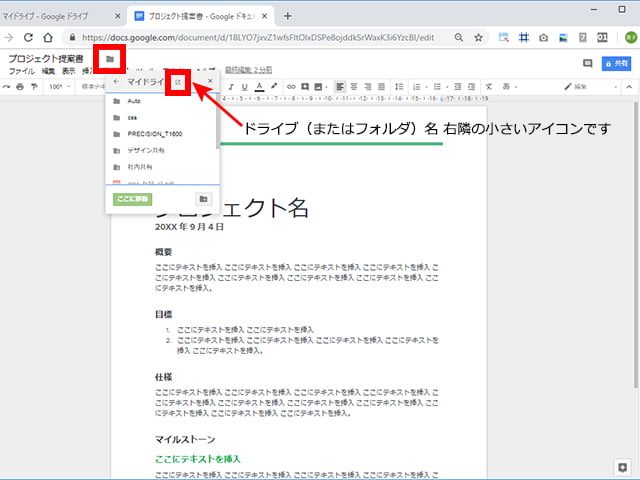The width and height of the screenshot is (640, 480).
Task: Apply underline formatting
Action: [244, 87]
